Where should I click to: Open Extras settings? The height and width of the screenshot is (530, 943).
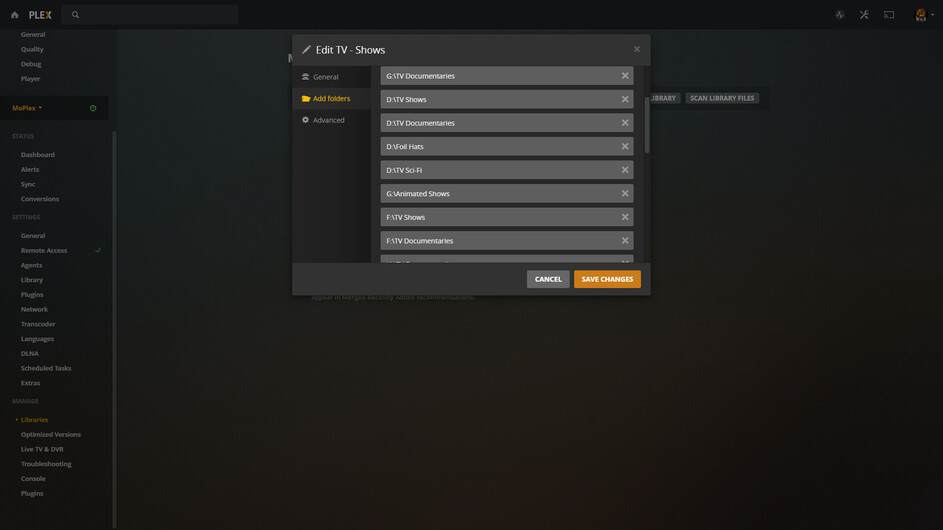31,383
